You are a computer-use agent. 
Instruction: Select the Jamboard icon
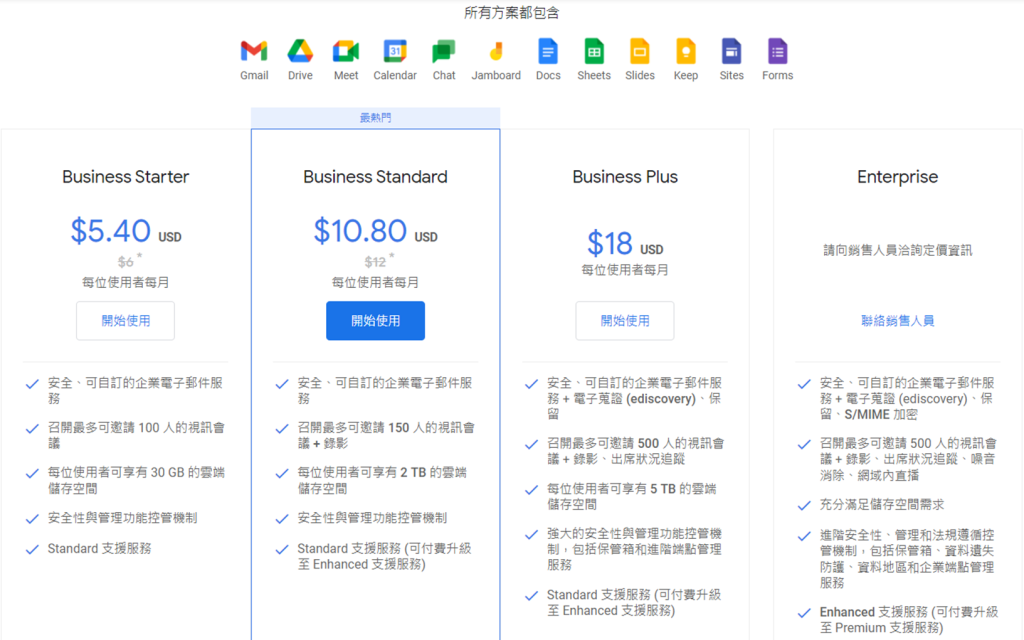[x=496, y=51]
